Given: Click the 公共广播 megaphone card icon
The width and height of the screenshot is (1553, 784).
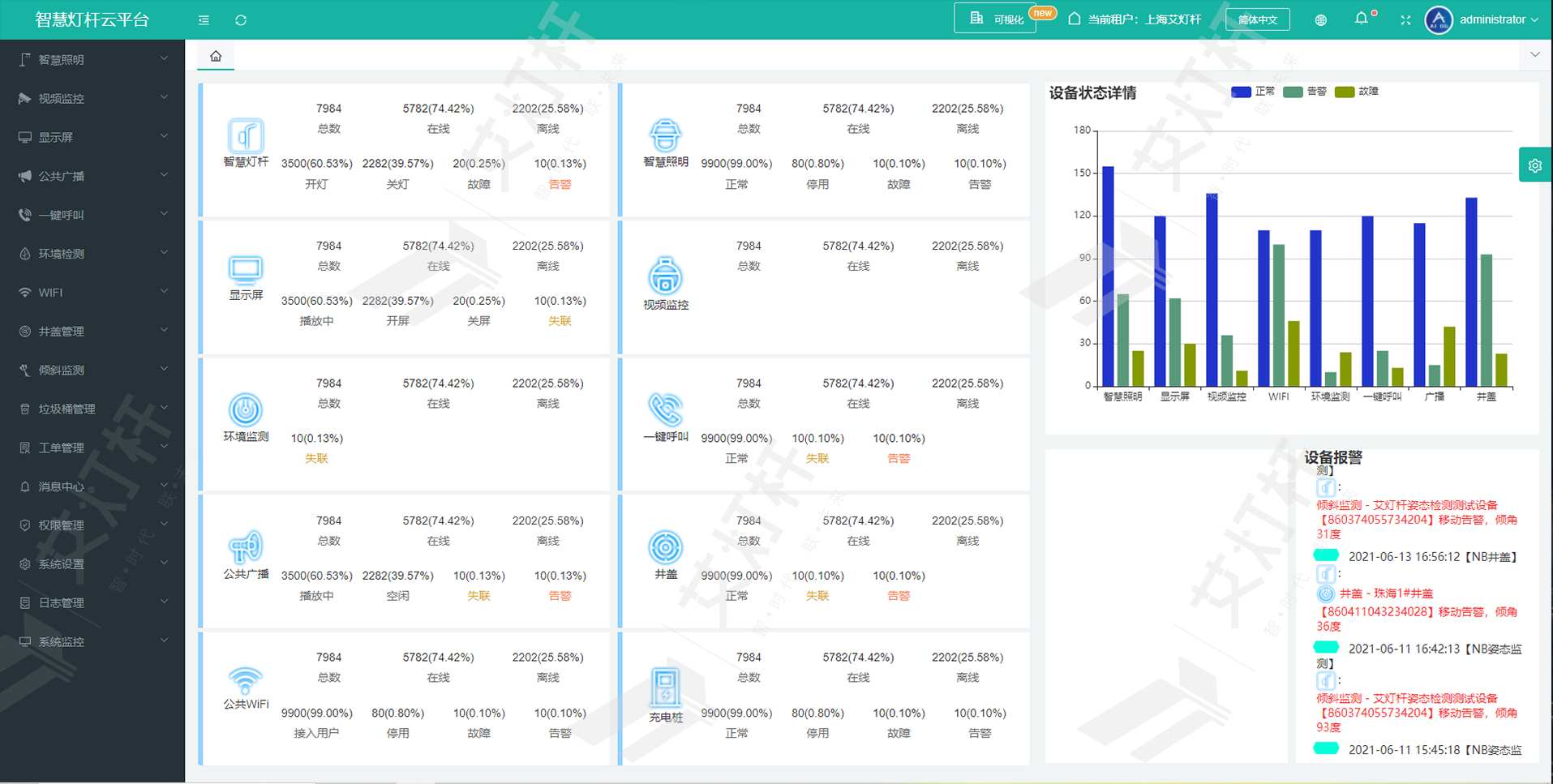Looking at the screenshot, I should pyautogui.click(x=246, y=547).
